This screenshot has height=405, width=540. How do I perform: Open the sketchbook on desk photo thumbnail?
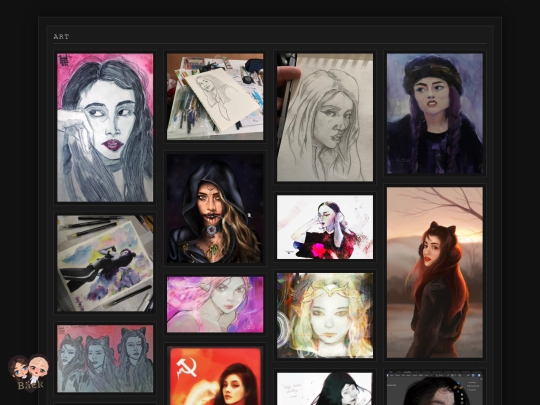point(215,96)
